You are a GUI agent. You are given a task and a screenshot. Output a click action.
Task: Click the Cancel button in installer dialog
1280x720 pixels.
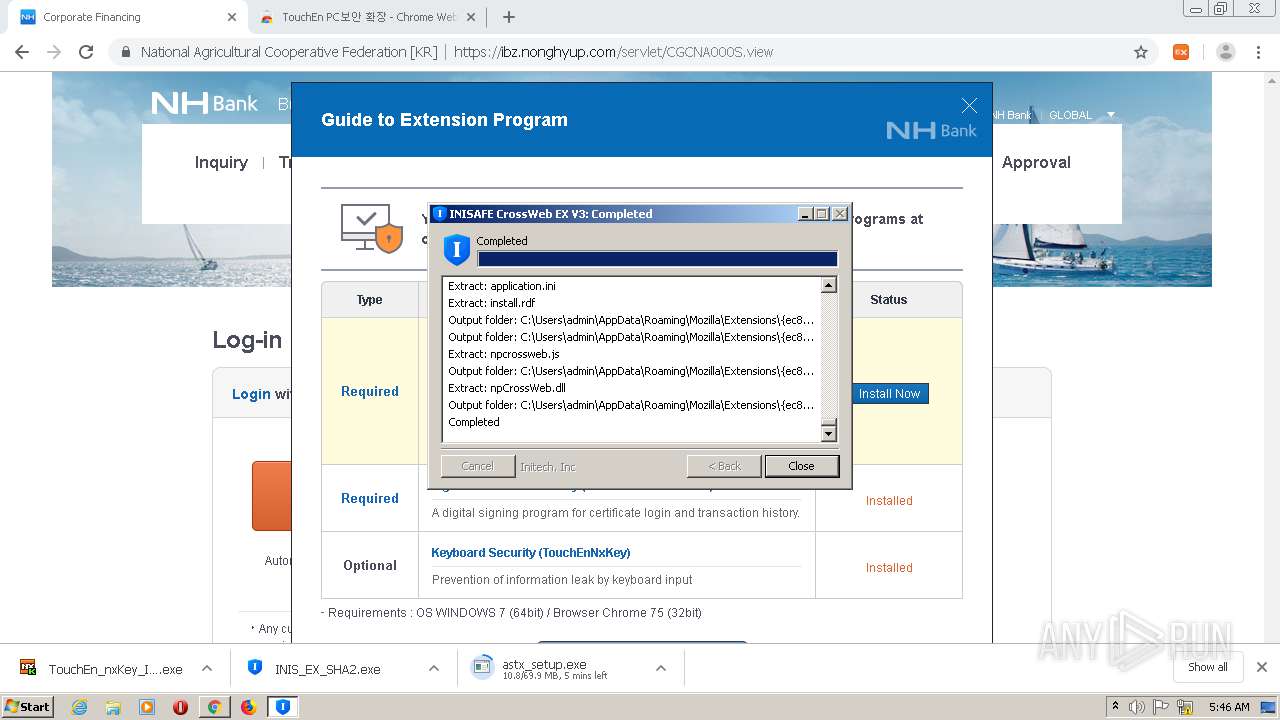click(x=477, y=466)
